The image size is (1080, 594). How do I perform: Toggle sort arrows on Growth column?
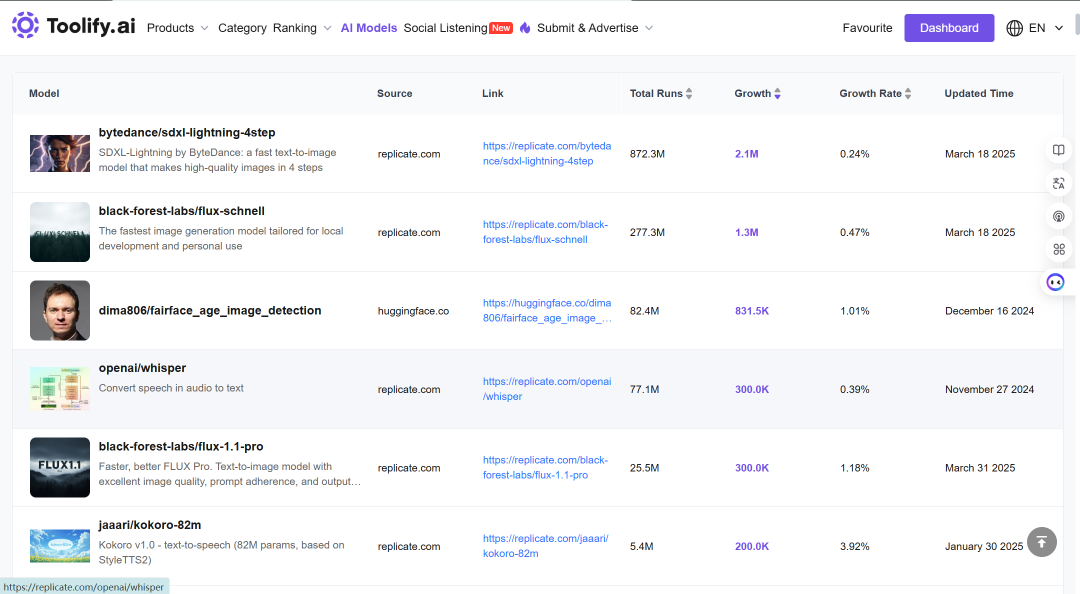pyautogui.click(x=777, y=94)
